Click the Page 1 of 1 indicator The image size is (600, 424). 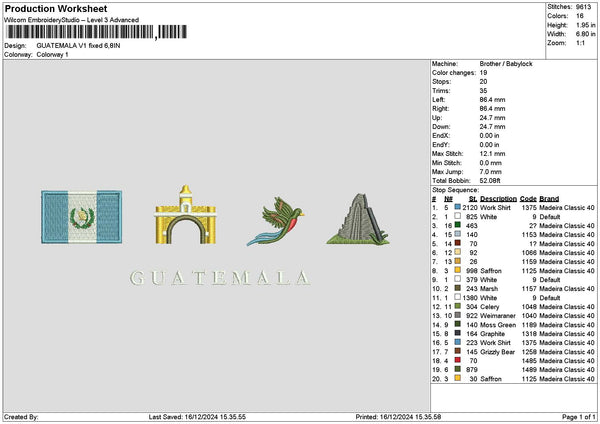point(579,417)
